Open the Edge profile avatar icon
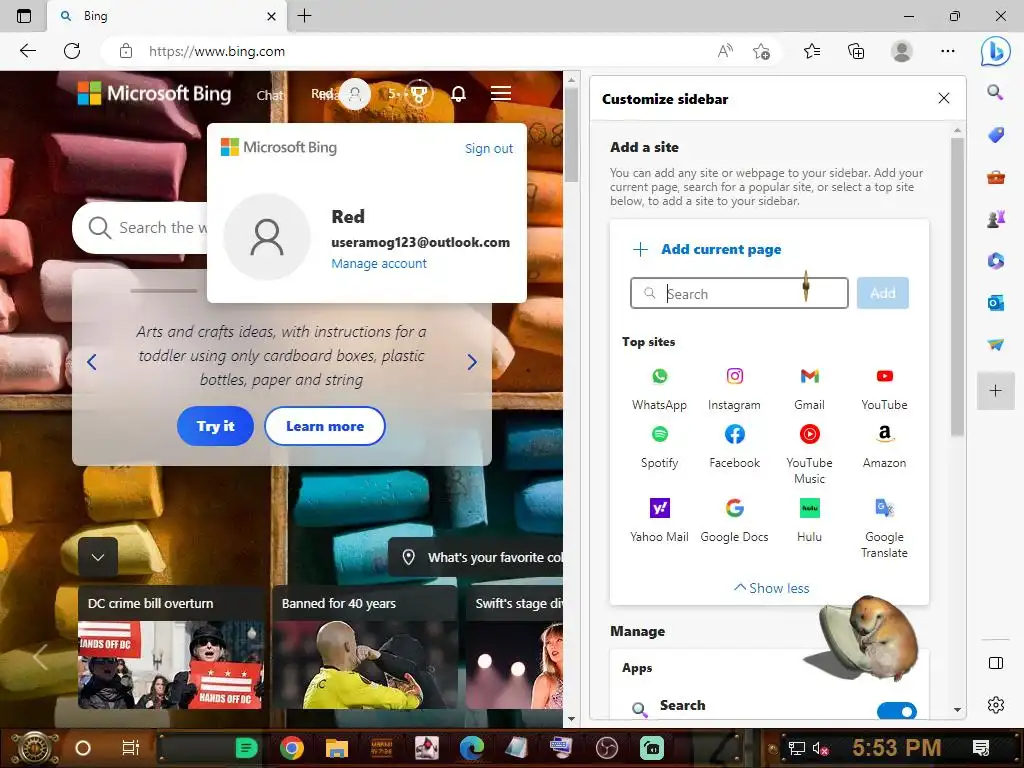 [901, 51]
